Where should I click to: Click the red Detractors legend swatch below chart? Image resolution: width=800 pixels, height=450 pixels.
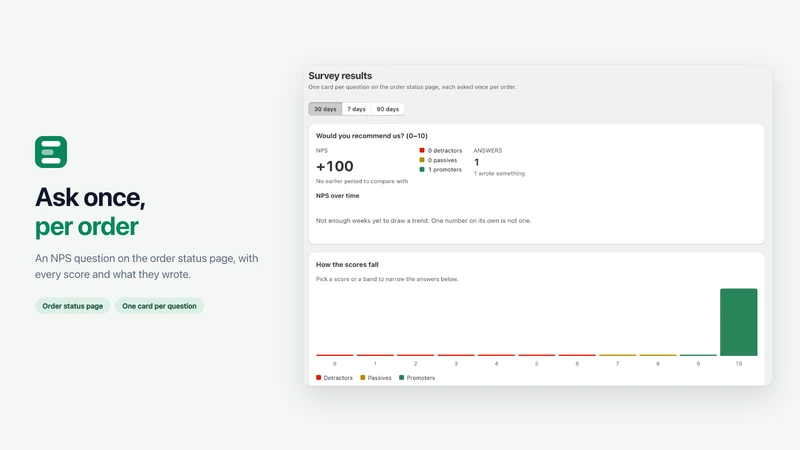(x=318, y=378)
